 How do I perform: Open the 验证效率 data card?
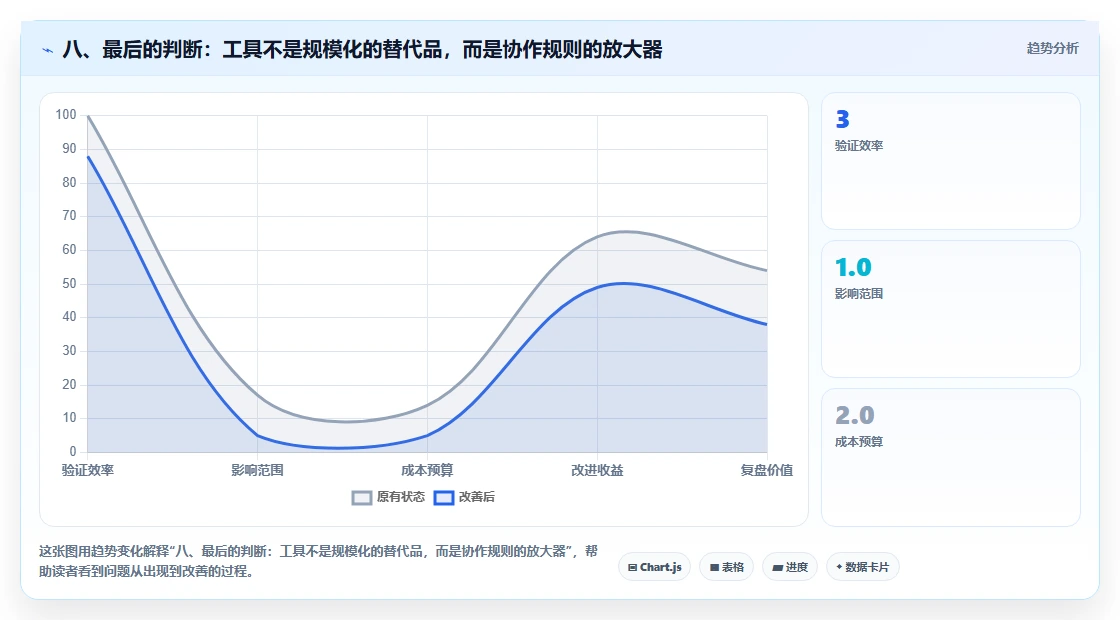coord(951,161)
